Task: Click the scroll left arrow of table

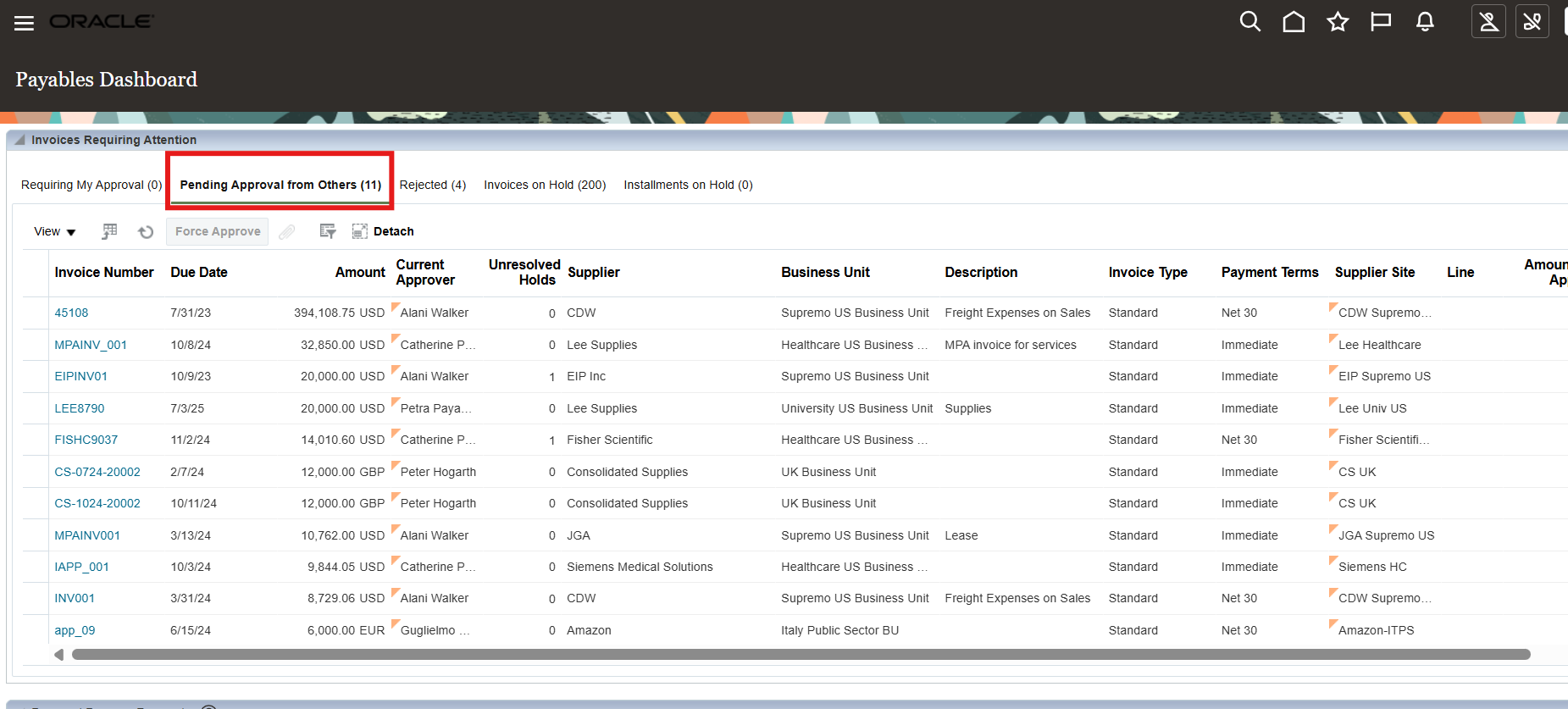Action: tap(58, 654)
